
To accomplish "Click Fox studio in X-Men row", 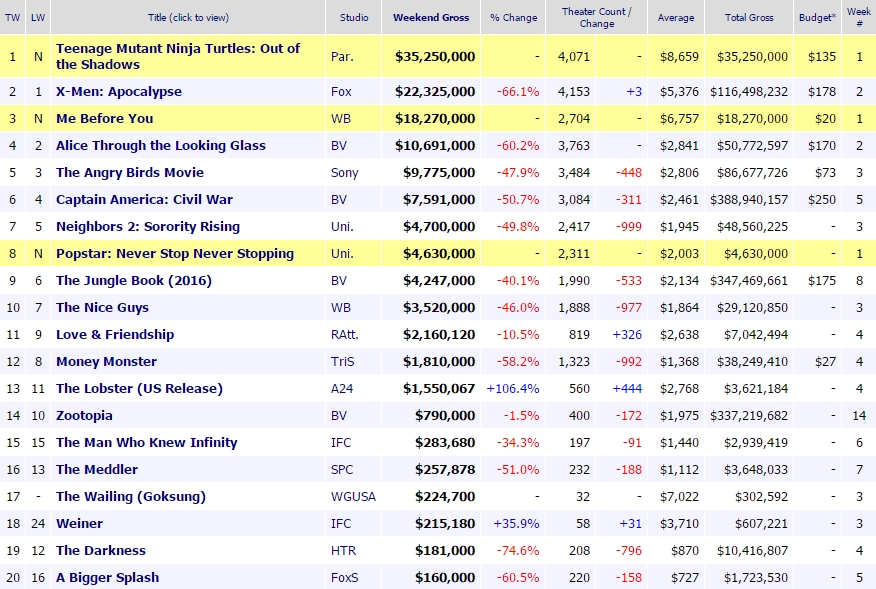I will [341, 92].
